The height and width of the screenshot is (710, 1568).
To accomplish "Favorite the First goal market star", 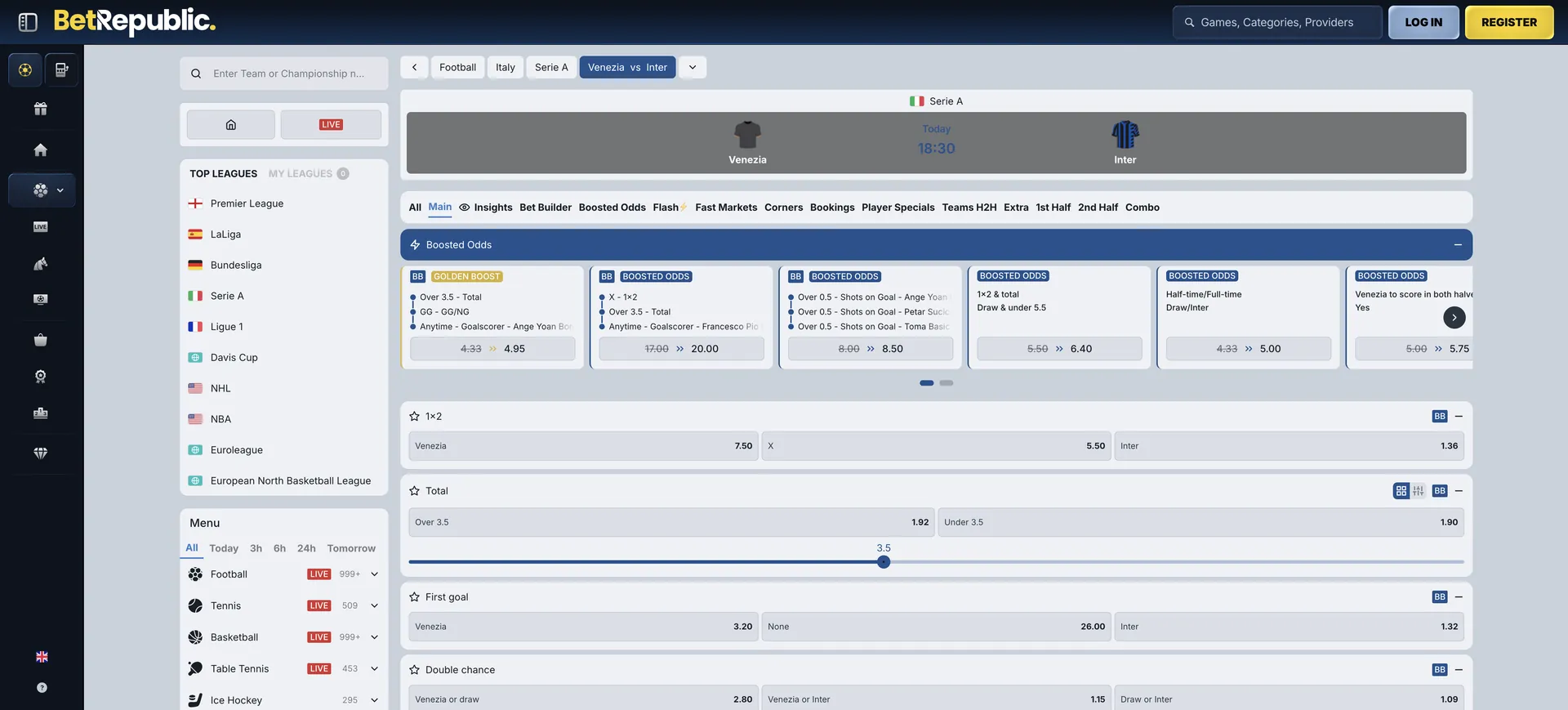I will point(414,597).
